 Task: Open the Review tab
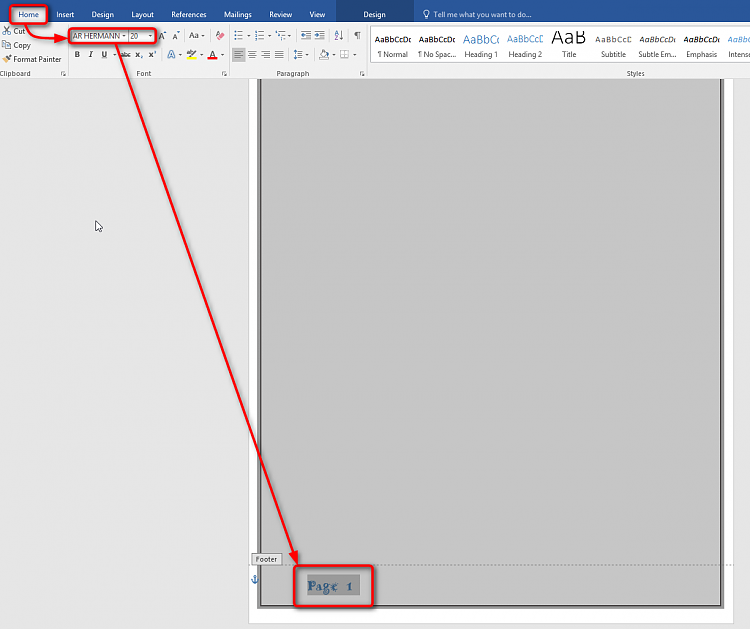tap(280, 14)
